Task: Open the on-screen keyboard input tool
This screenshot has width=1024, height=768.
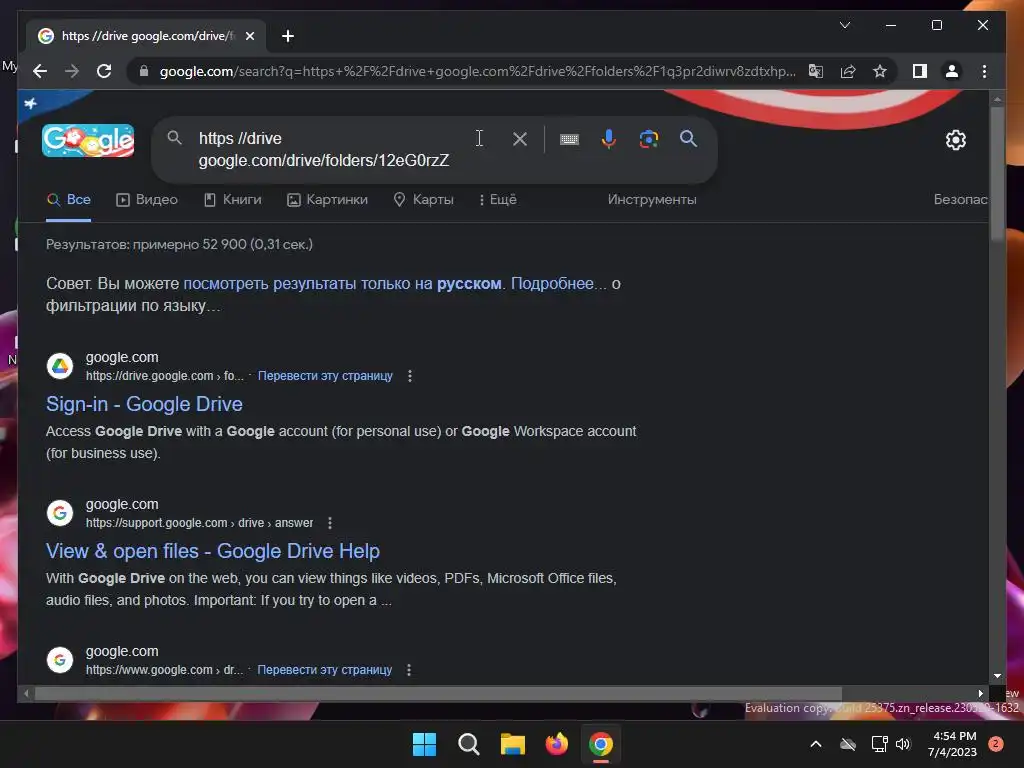Action: (569, 139)
